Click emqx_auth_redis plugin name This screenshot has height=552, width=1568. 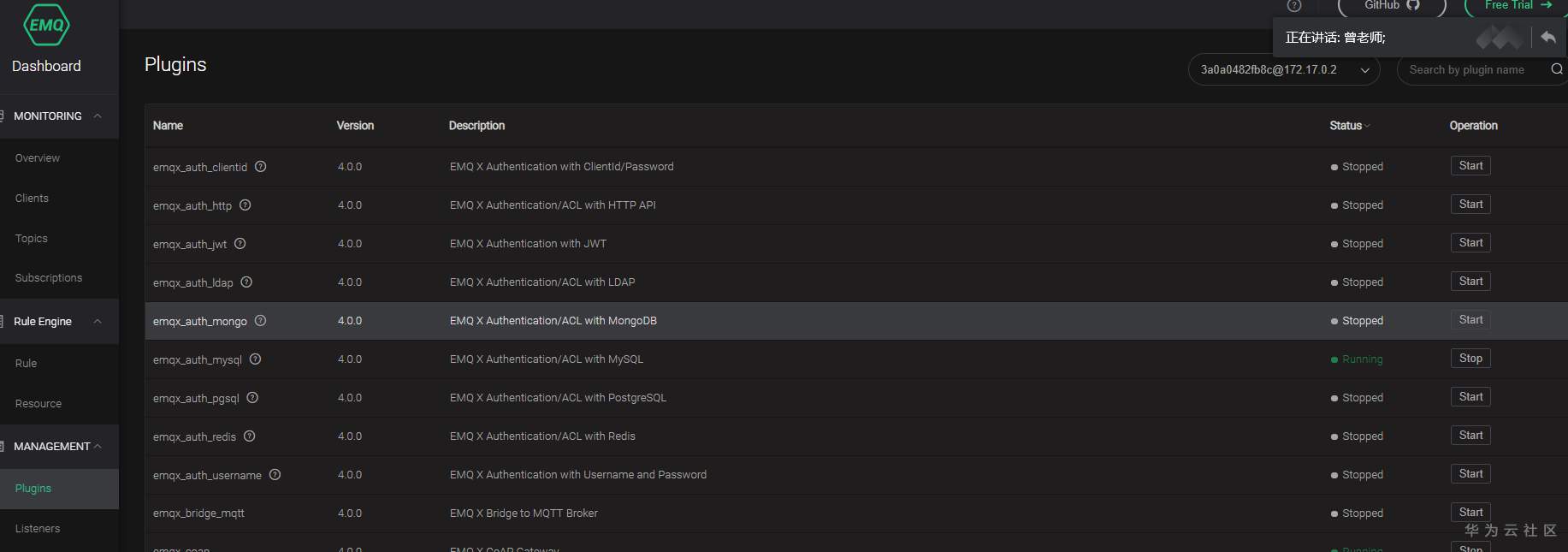tap(194, 437)
